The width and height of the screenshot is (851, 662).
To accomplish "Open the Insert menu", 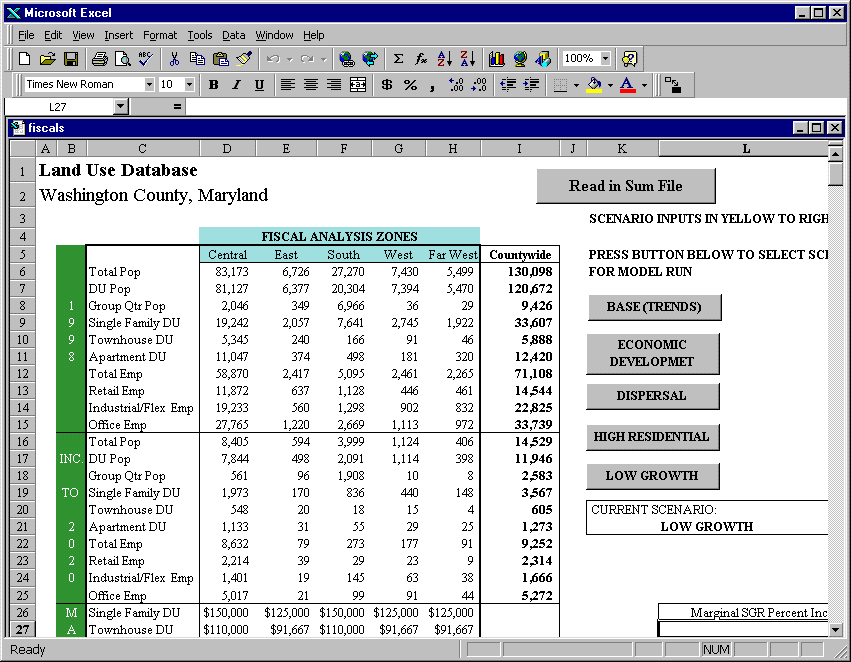I will point(118,35).
